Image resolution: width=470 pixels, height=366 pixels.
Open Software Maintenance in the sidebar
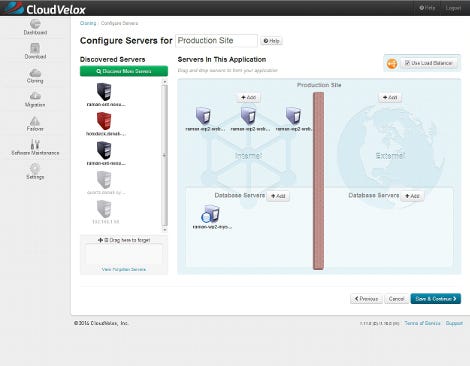[x=35, y=147]
